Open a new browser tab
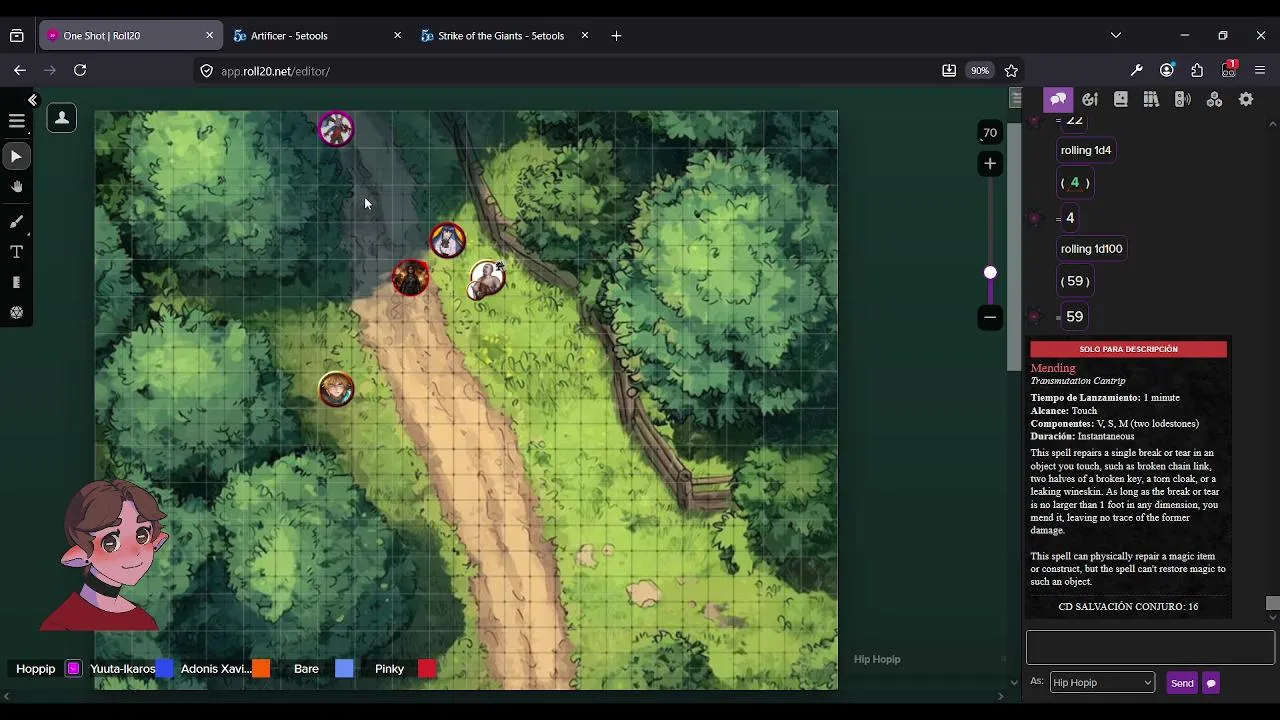This screenshot has height=720, width=1280. click(x=616, y=36)
